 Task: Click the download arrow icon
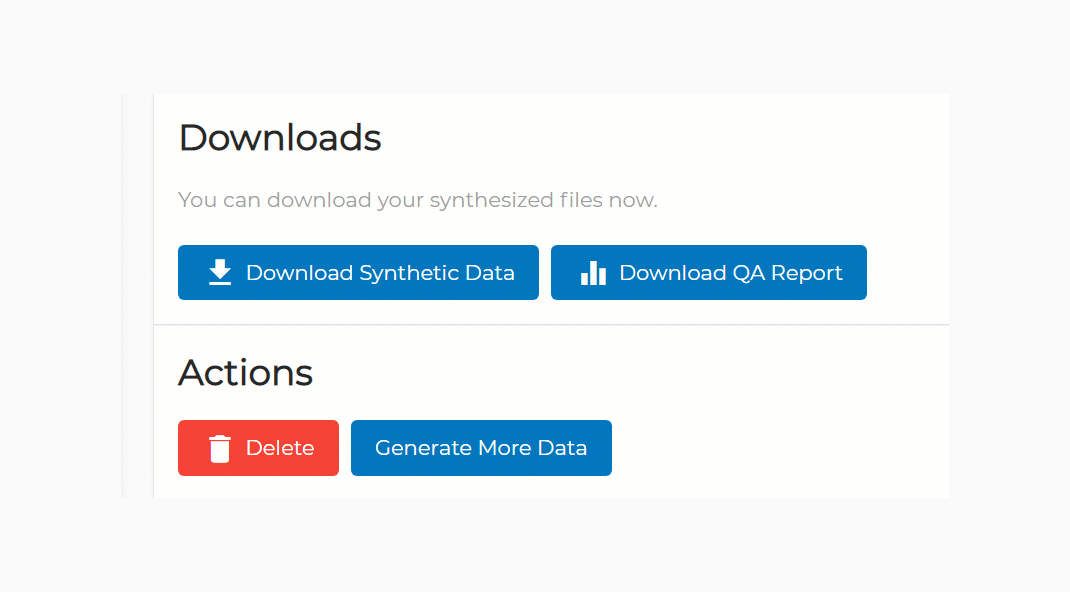click(220, 272)
